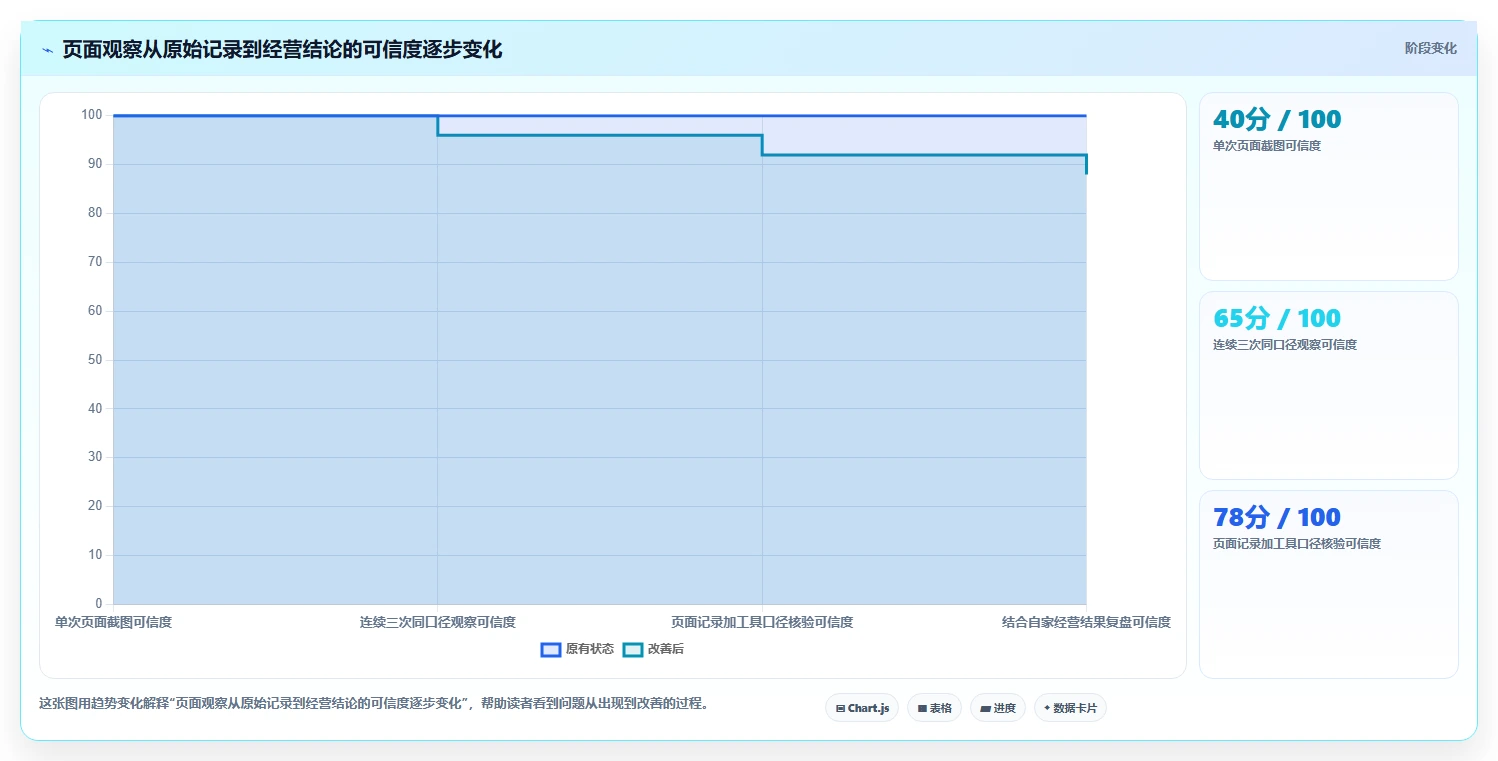Click y-axis value 100
The width and height of the screenshot is (1498, 761).
point(92,115)
